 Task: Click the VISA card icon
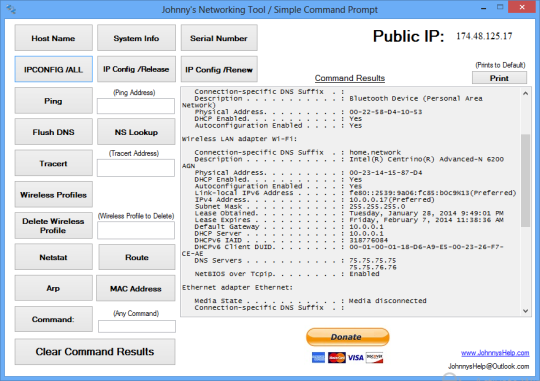tap(355, 358)
